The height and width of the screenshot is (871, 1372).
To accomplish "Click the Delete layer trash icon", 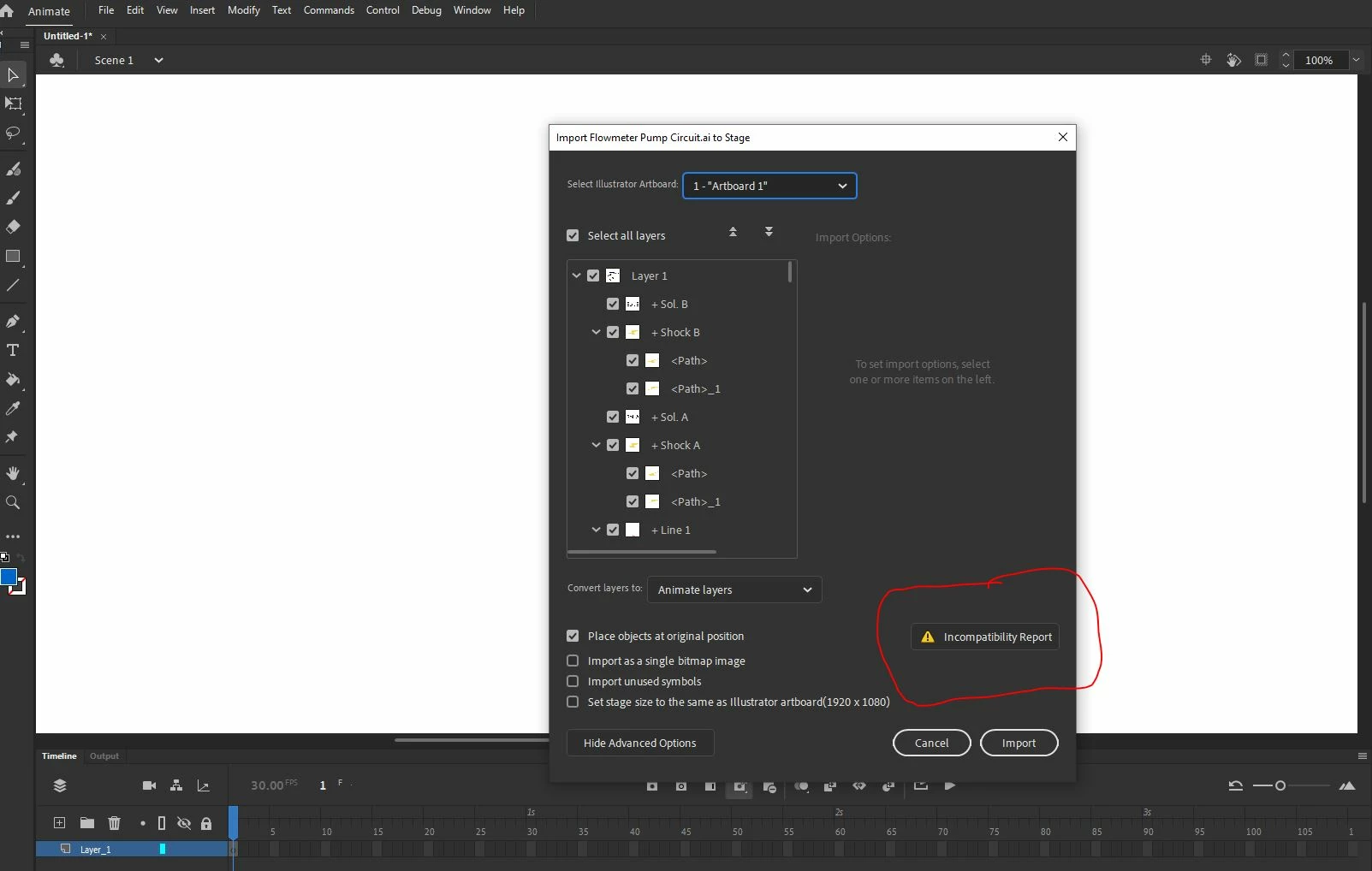I will pos(114,823).
